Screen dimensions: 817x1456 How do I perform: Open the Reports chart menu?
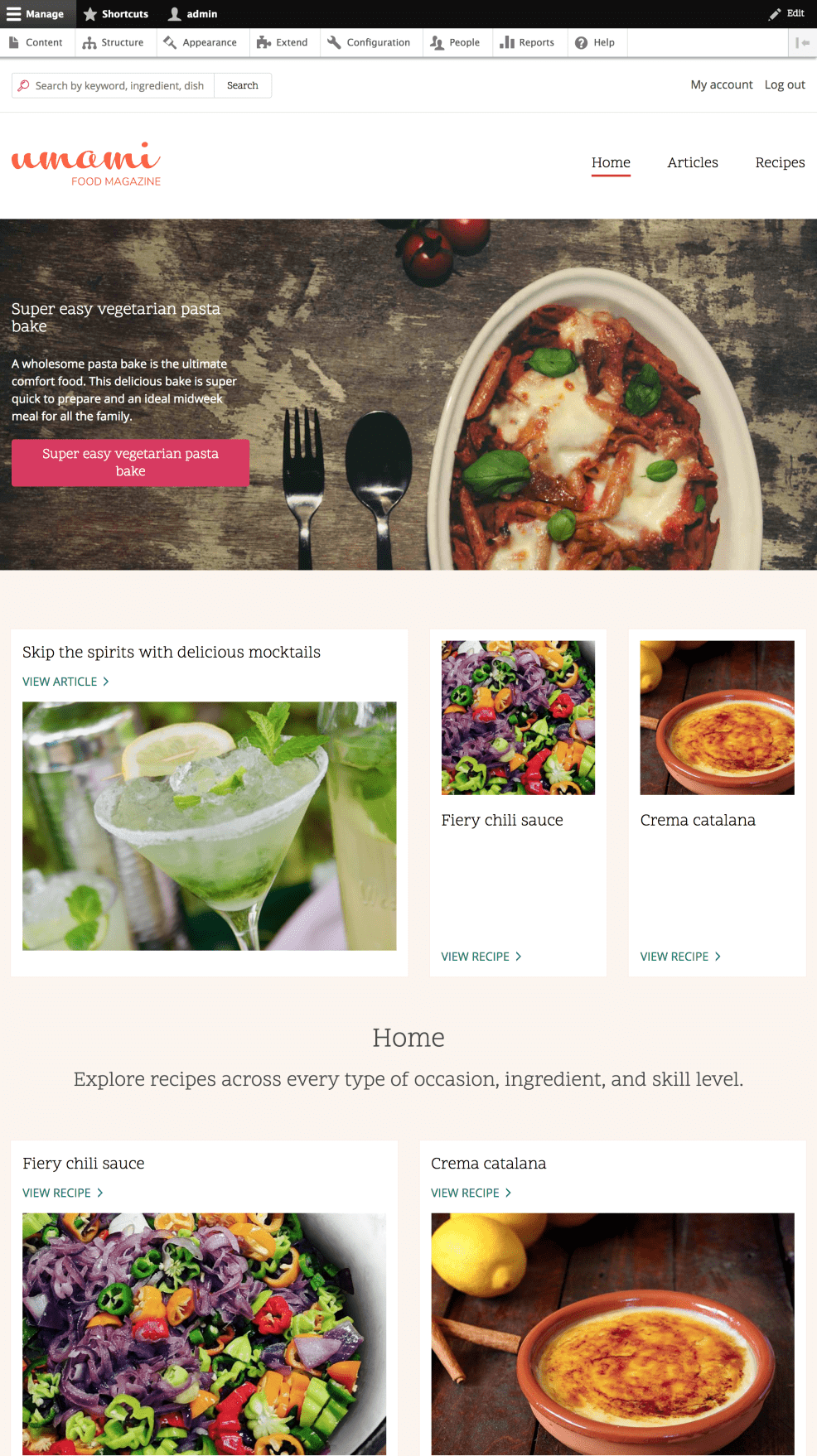528,42
